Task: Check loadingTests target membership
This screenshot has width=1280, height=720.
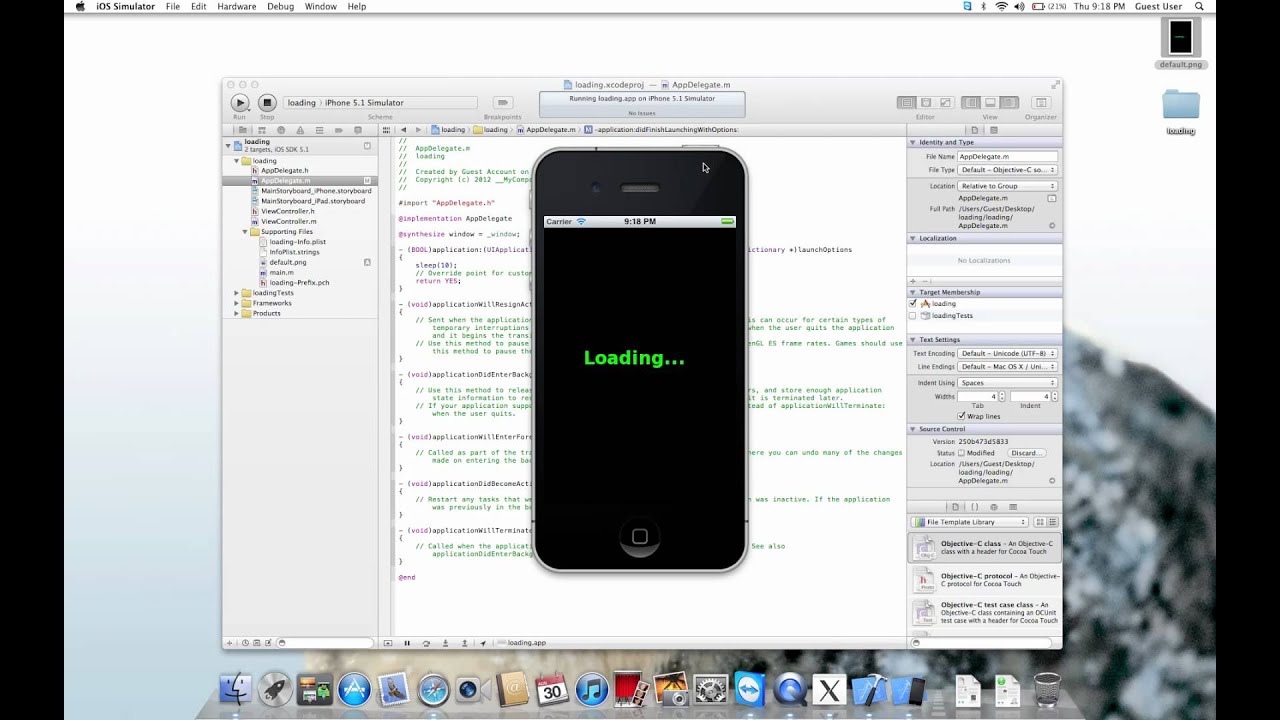Action: click(x=913, y=316)
